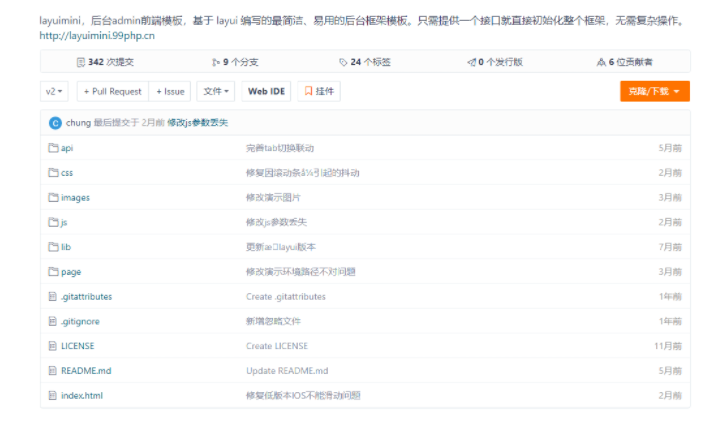Open commit message 修改演示图片

273,198
